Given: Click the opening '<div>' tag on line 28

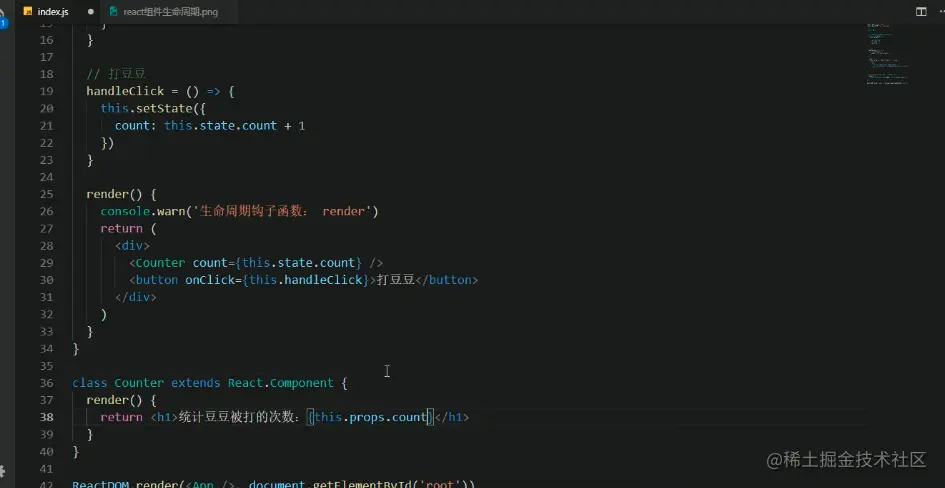Looking at the screenshot, I should click(133, 246).
